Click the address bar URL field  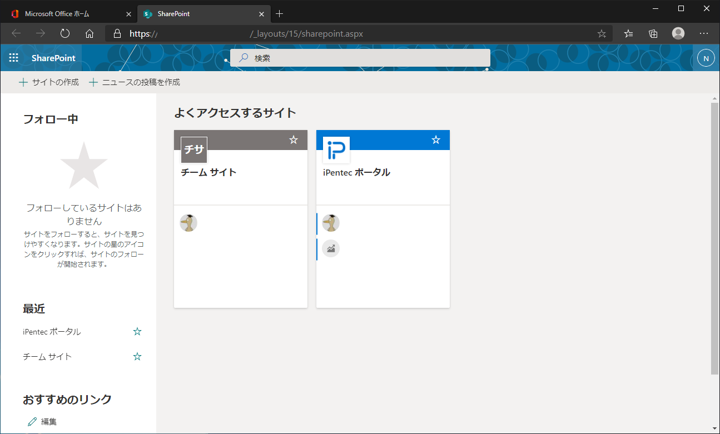[x=359, y=34]
